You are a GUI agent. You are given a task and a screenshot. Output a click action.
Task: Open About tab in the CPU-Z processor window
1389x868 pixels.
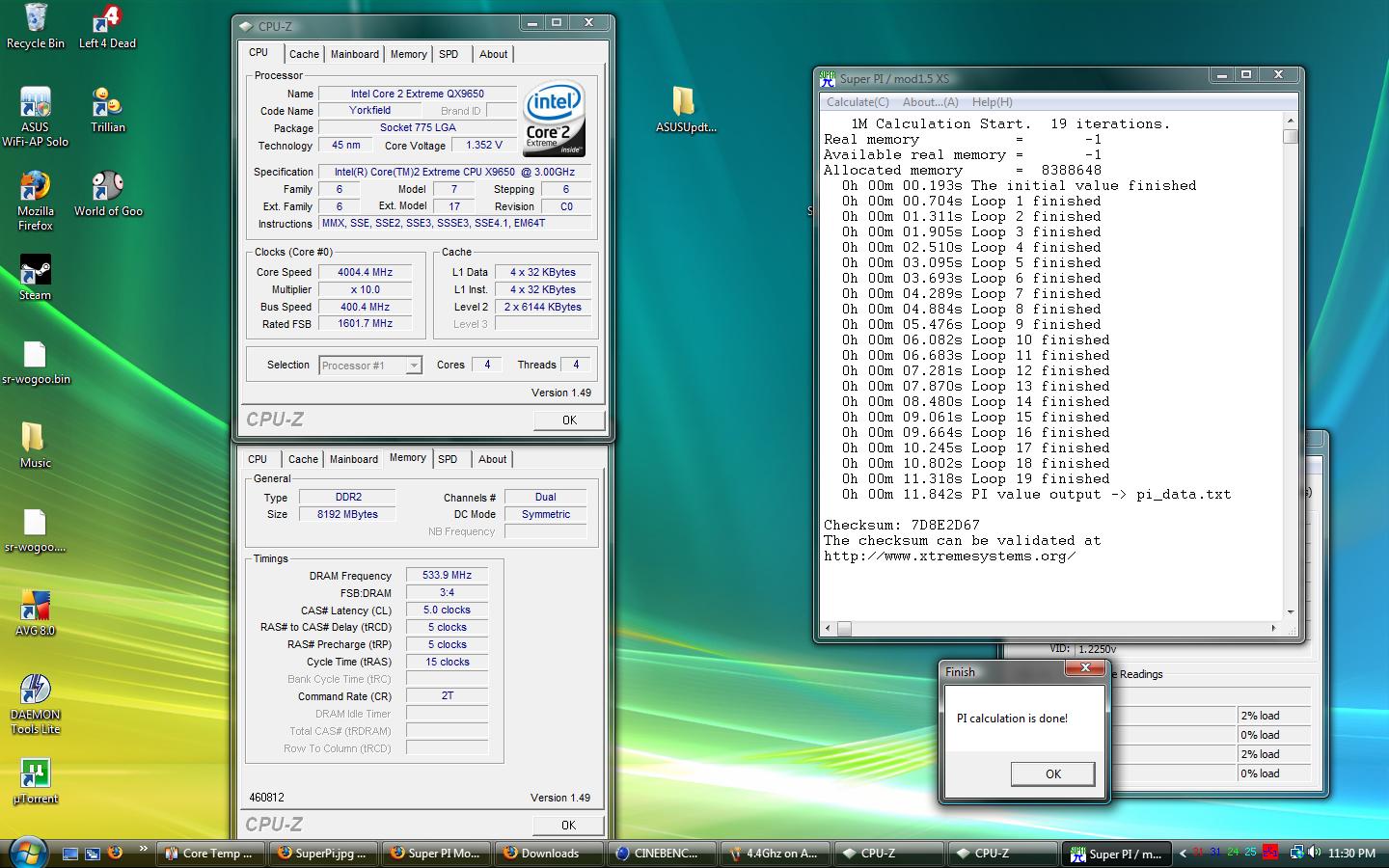coord(493,55)
